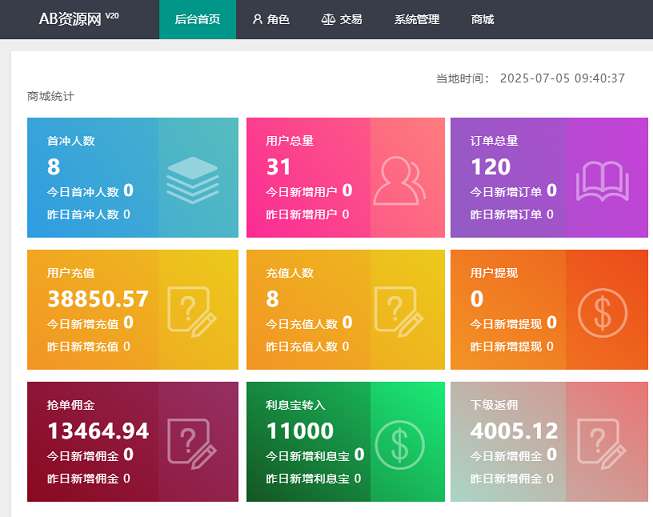The width and height of the screenshot is (653, 517).
Task: Open the 商城 menu
Action: [x=482, y=19]
